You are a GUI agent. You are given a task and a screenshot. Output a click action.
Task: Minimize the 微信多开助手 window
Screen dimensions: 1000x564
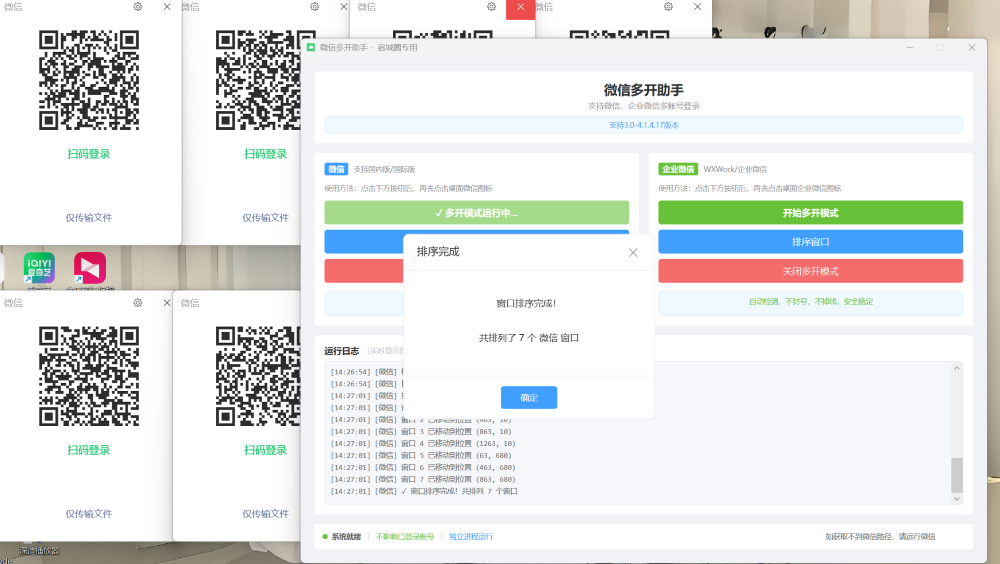(x=910, y=48)
